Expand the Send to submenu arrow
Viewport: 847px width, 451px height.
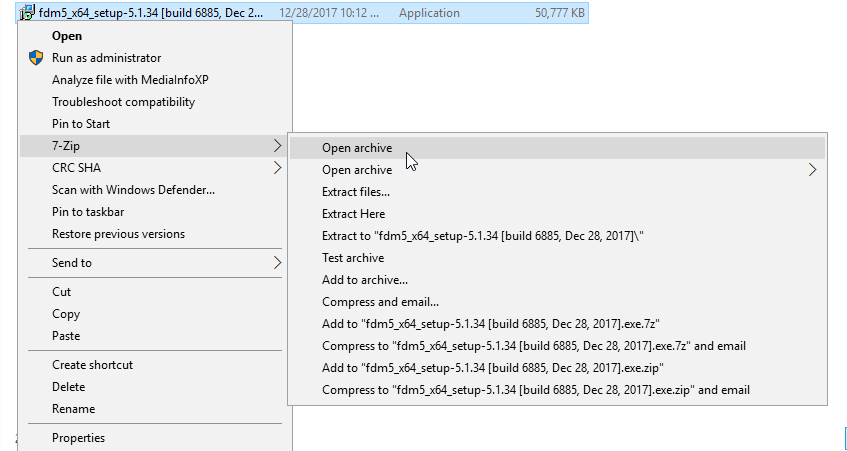tap(277, 263)
